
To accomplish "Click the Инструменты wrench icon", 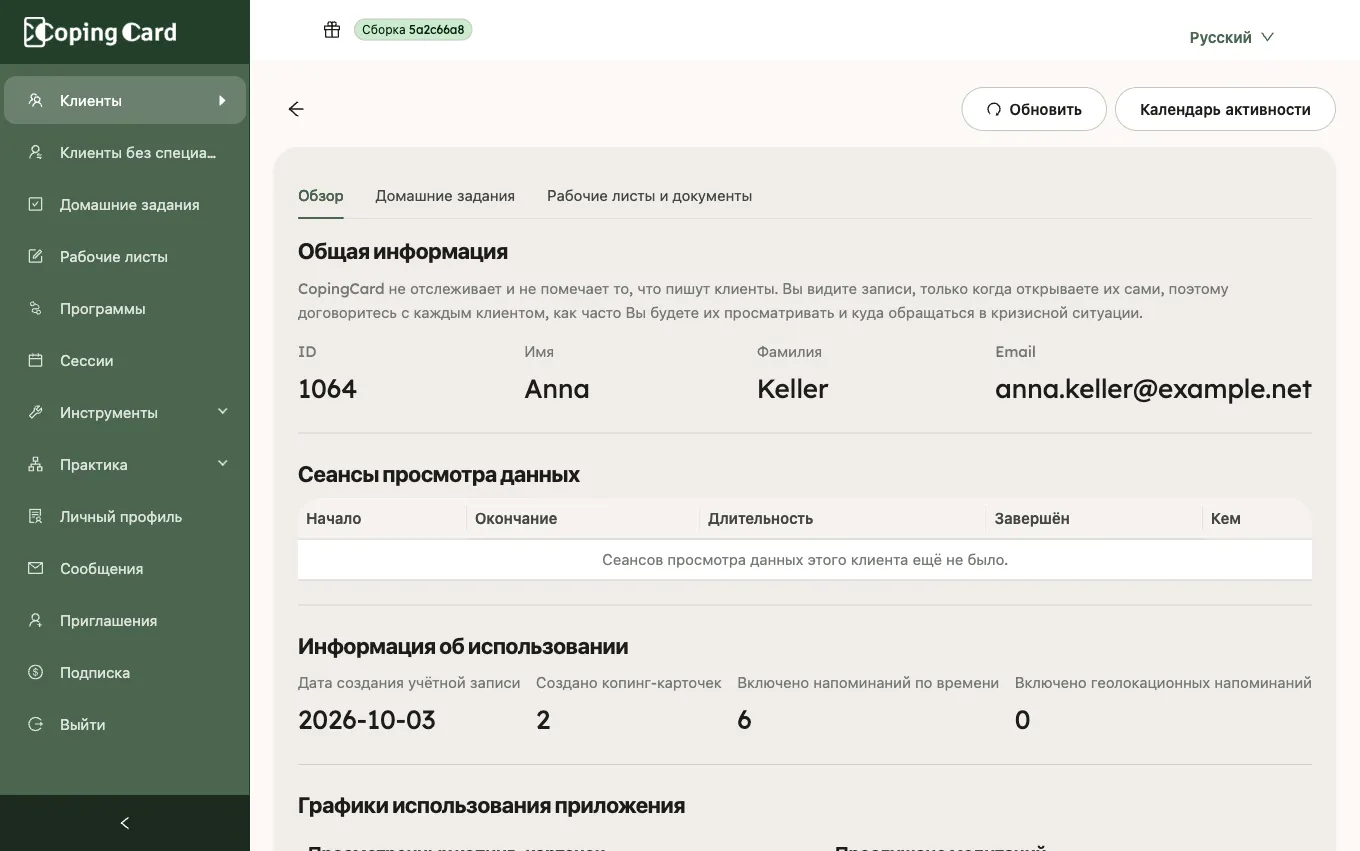I will point(36,412).
